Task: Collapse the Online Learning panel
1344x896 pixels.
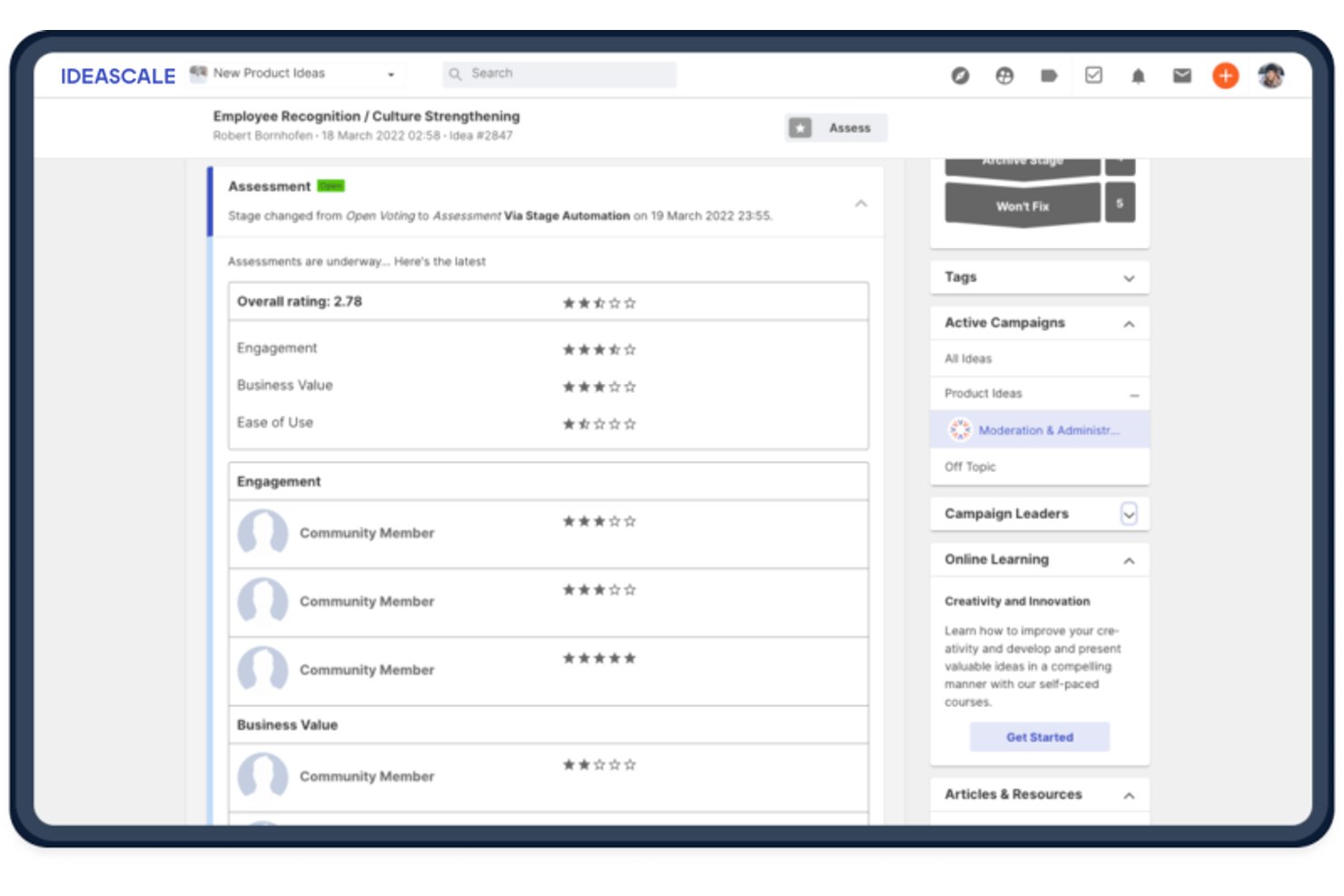Action: click(1129, 560)
